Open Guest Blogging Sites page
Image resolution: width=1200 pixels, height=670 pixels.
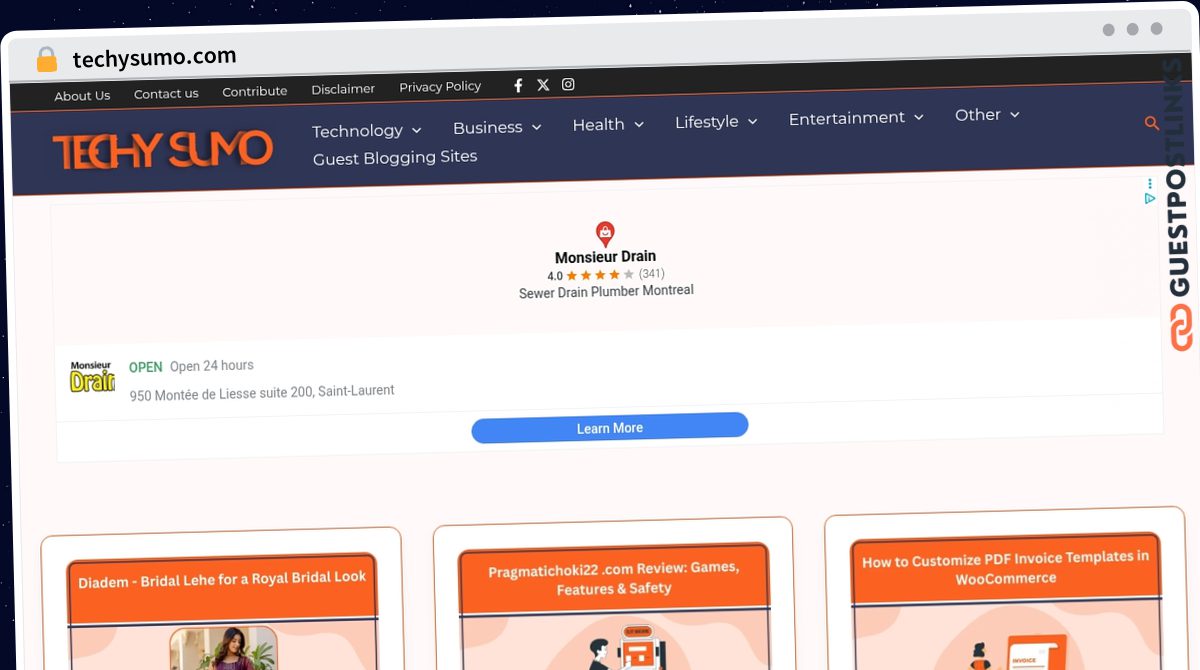pyautogui.click(x=395, y=158)
